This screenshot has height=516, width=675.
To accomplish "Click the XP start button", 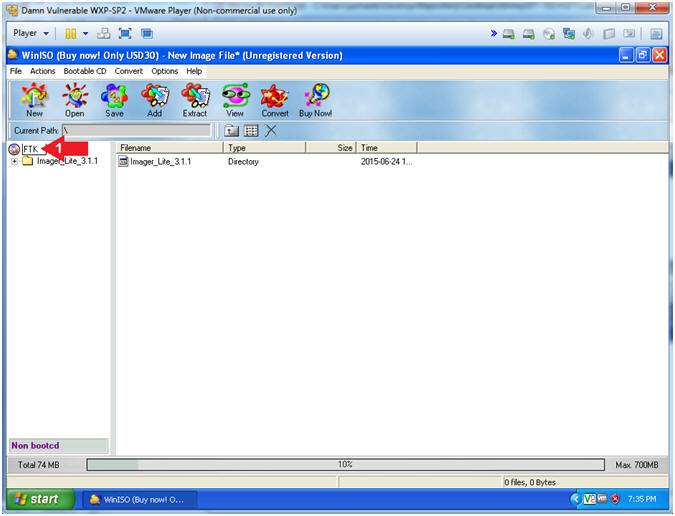I will point(40,499).
